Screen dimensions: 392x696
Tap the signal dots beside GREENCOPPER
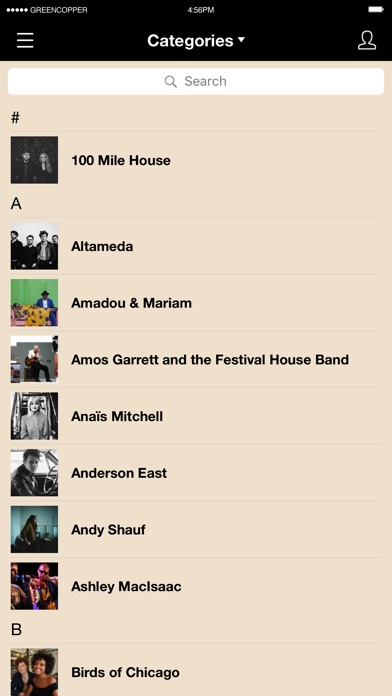pyautogui.click(x=17, y=10)
